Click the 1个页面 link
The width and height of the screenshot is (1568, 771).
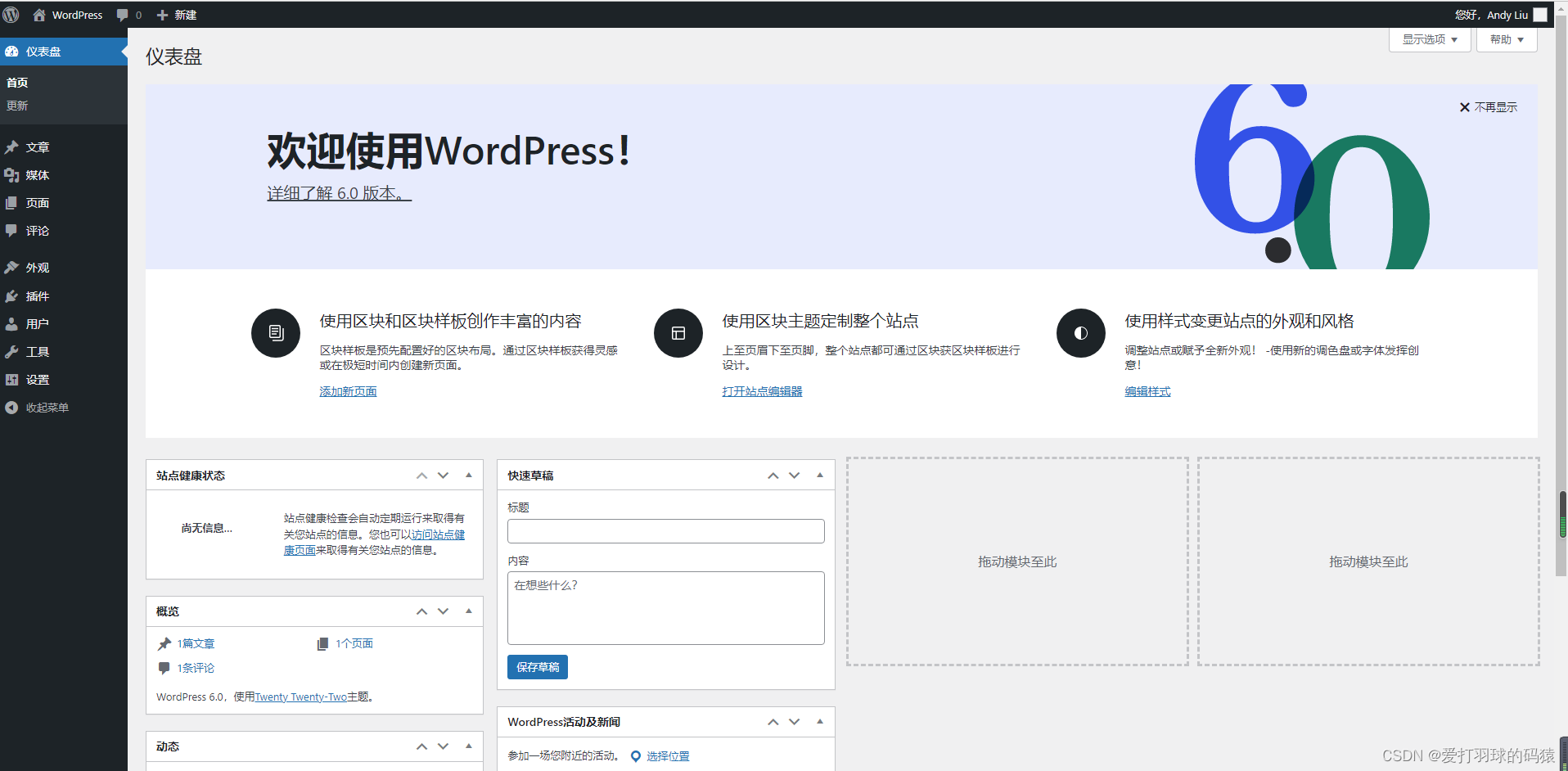pyautogui.click(x=354, y=644)
